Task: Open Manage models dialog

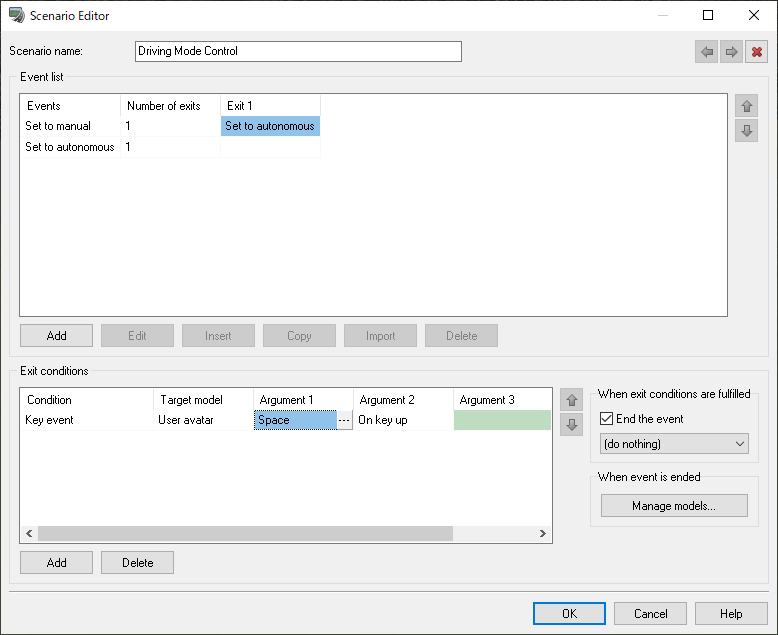Action: [x=674, y=506]
